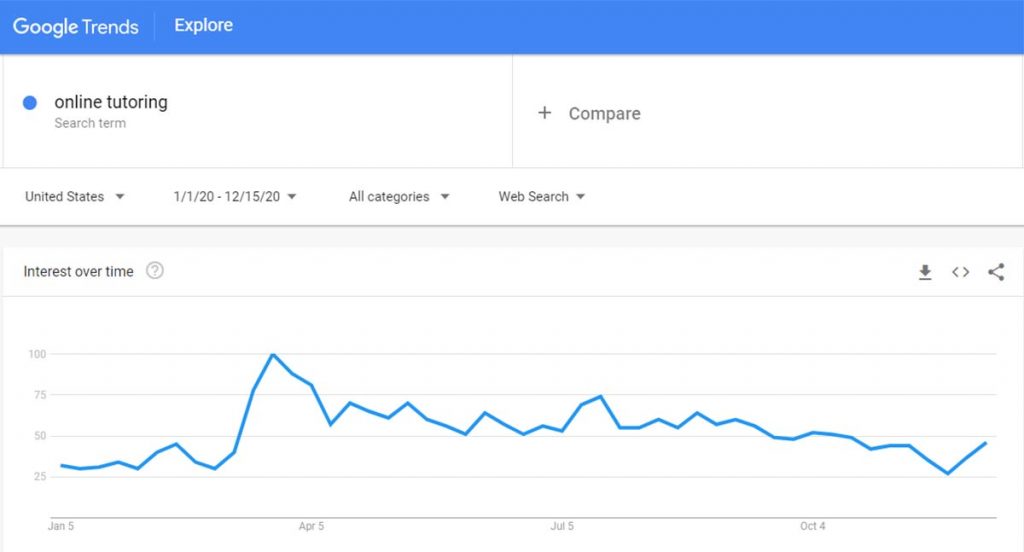Screen dimensions: 1024x552
Task: Open the Web Search type dropdown
Action: click(541, 197)
